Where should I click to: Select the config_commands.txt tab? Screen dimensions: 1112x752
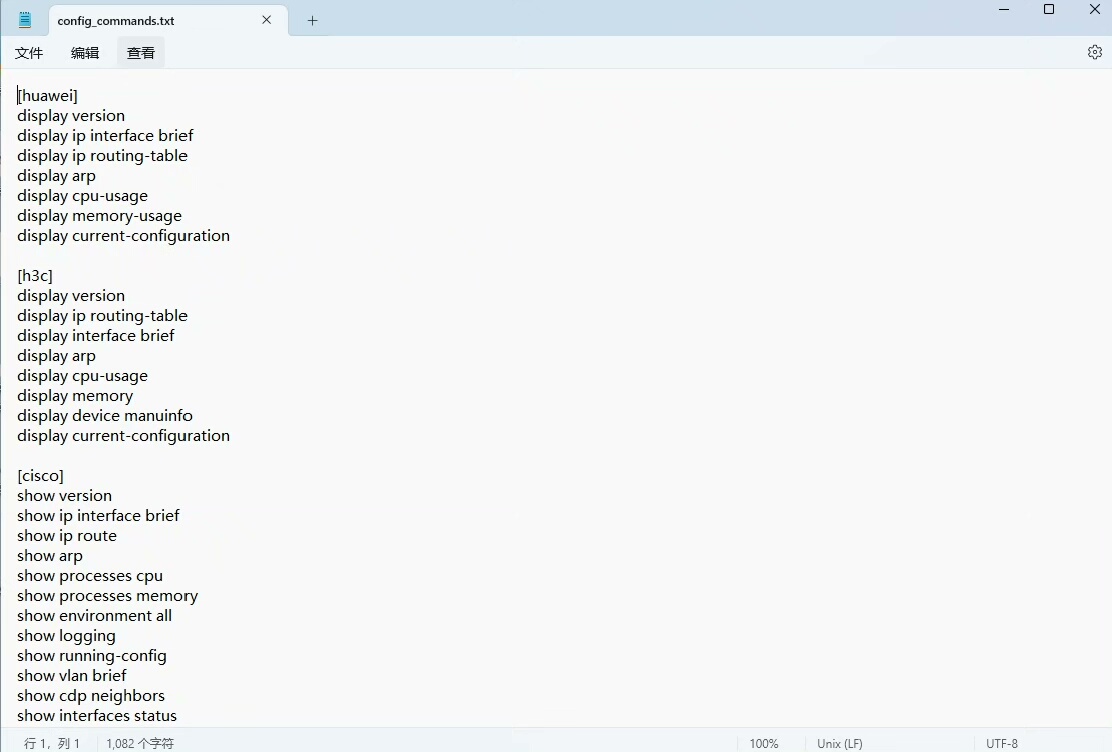168,21
